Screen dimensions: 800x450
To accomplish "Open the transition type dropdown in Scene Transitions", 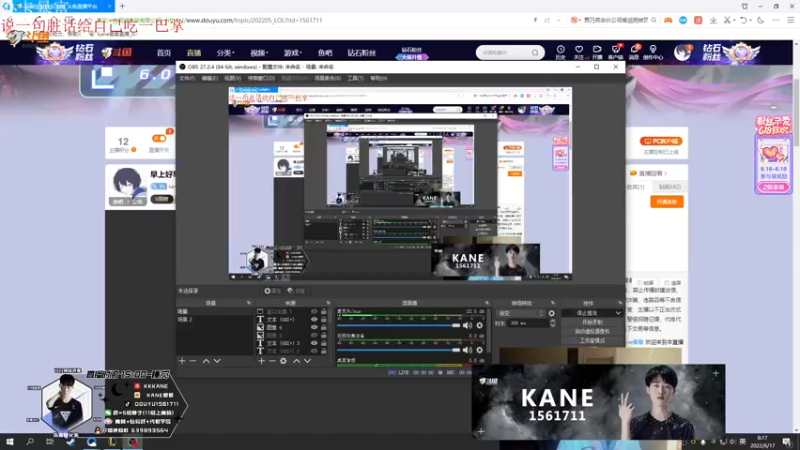I will (x=521, y=313).
